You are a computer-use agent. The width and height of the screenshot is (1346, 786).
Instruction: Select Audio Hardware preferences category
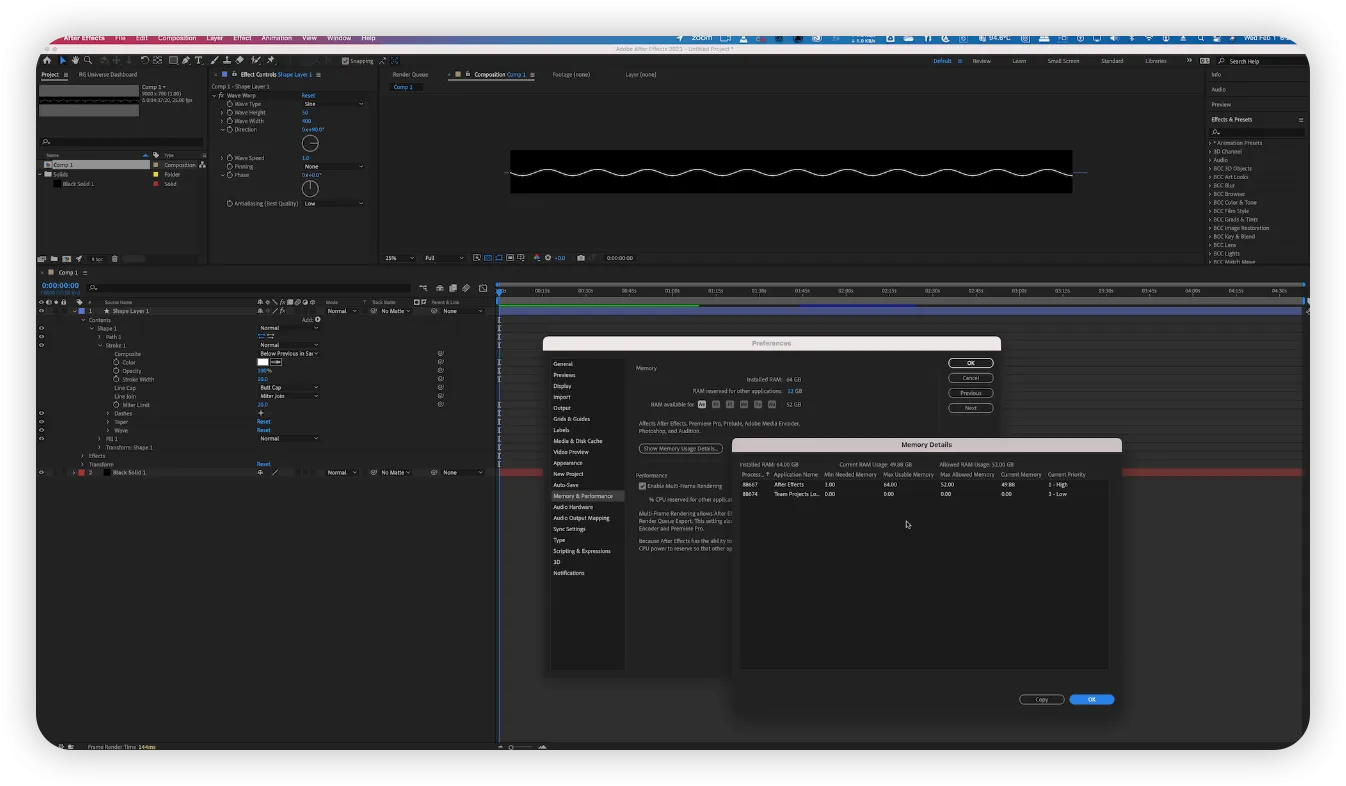pyautogui.click(x=573, y=507)
